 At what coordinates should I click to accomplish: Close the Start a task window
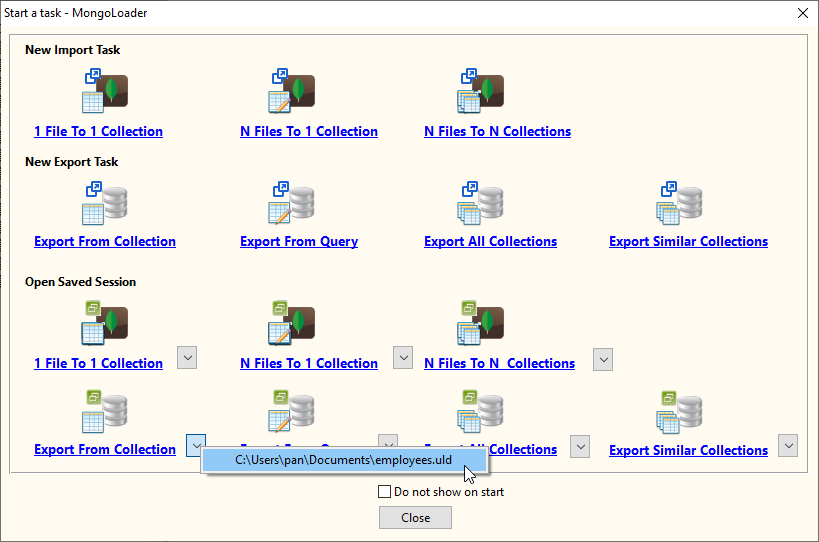(x=803, y=13)
